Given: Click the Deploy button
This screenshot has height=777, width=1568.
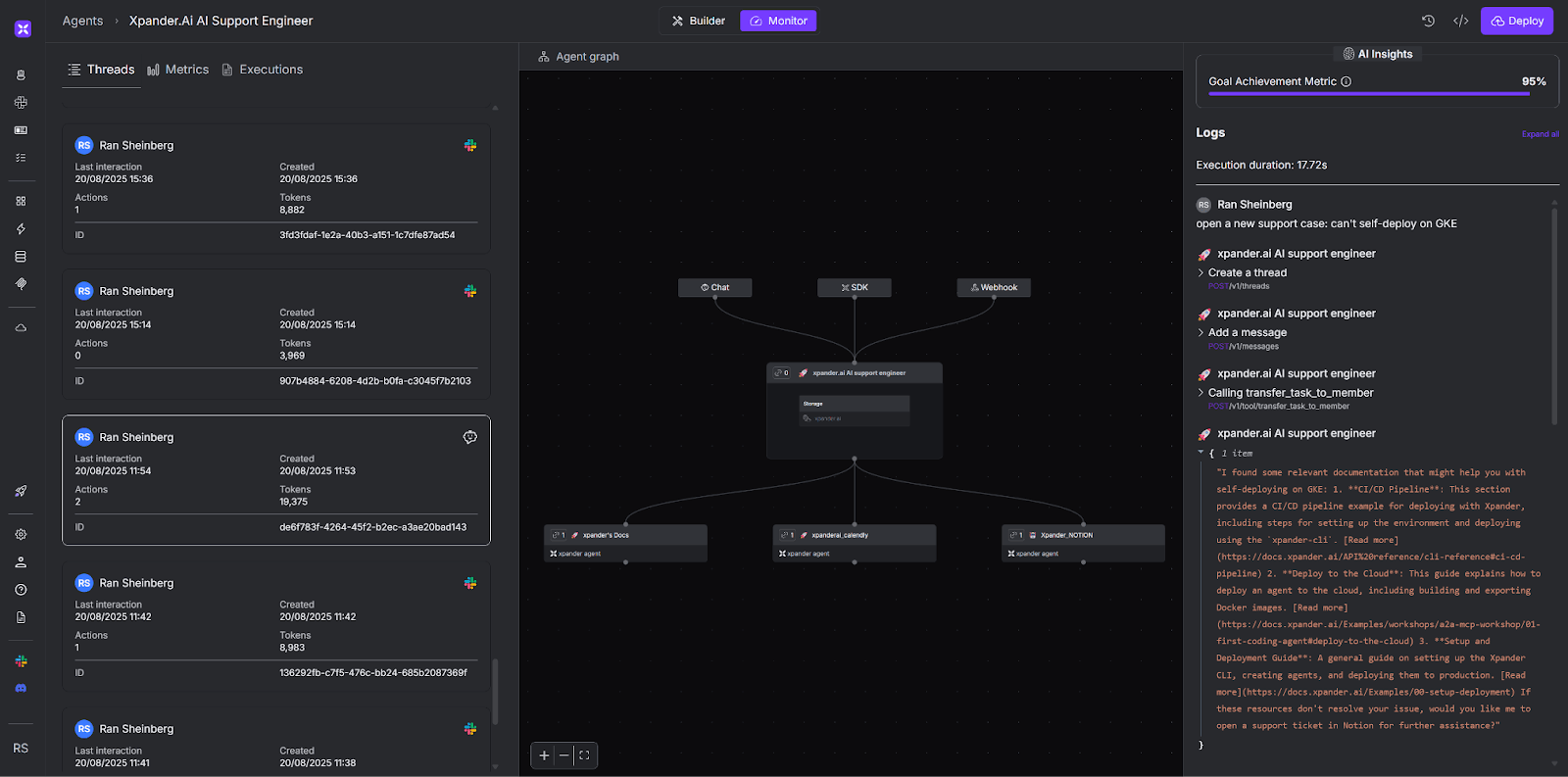Looking at the screenshot, I should pos(1516,21).
